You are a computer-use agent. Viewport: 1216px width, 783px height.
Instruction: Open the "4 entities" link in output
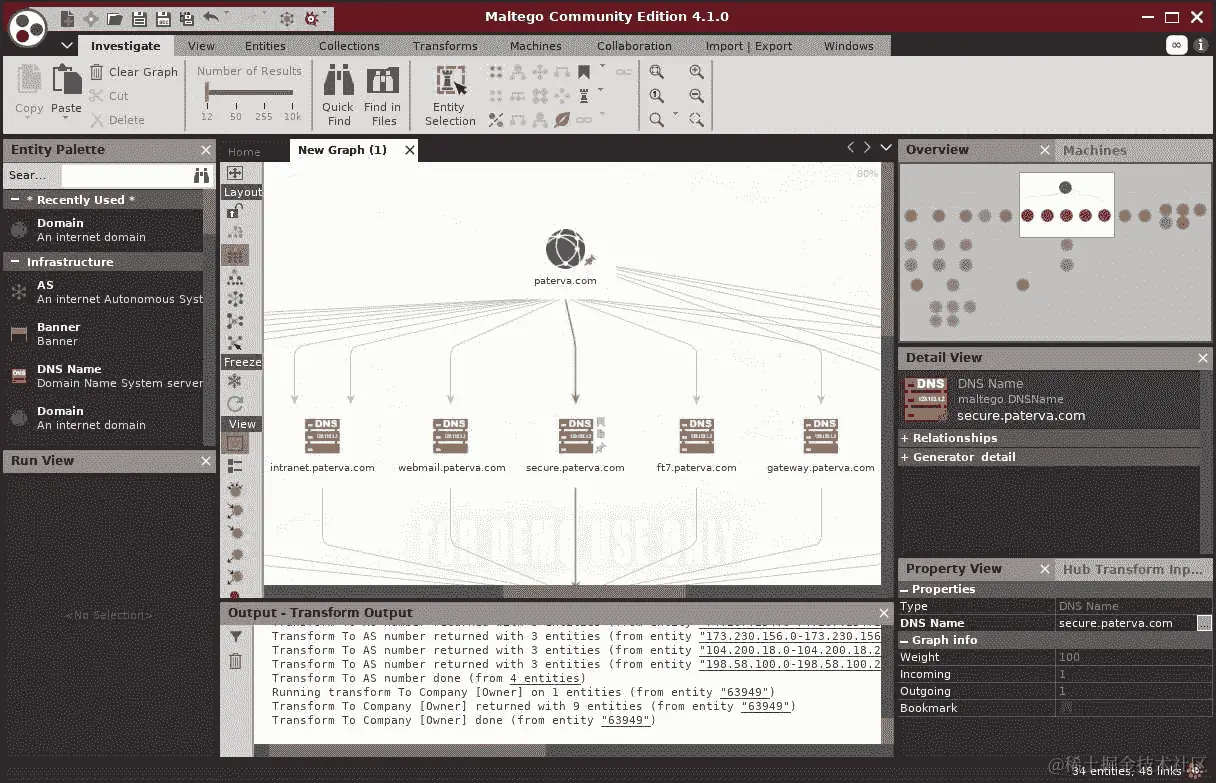(x=545, y=678)
